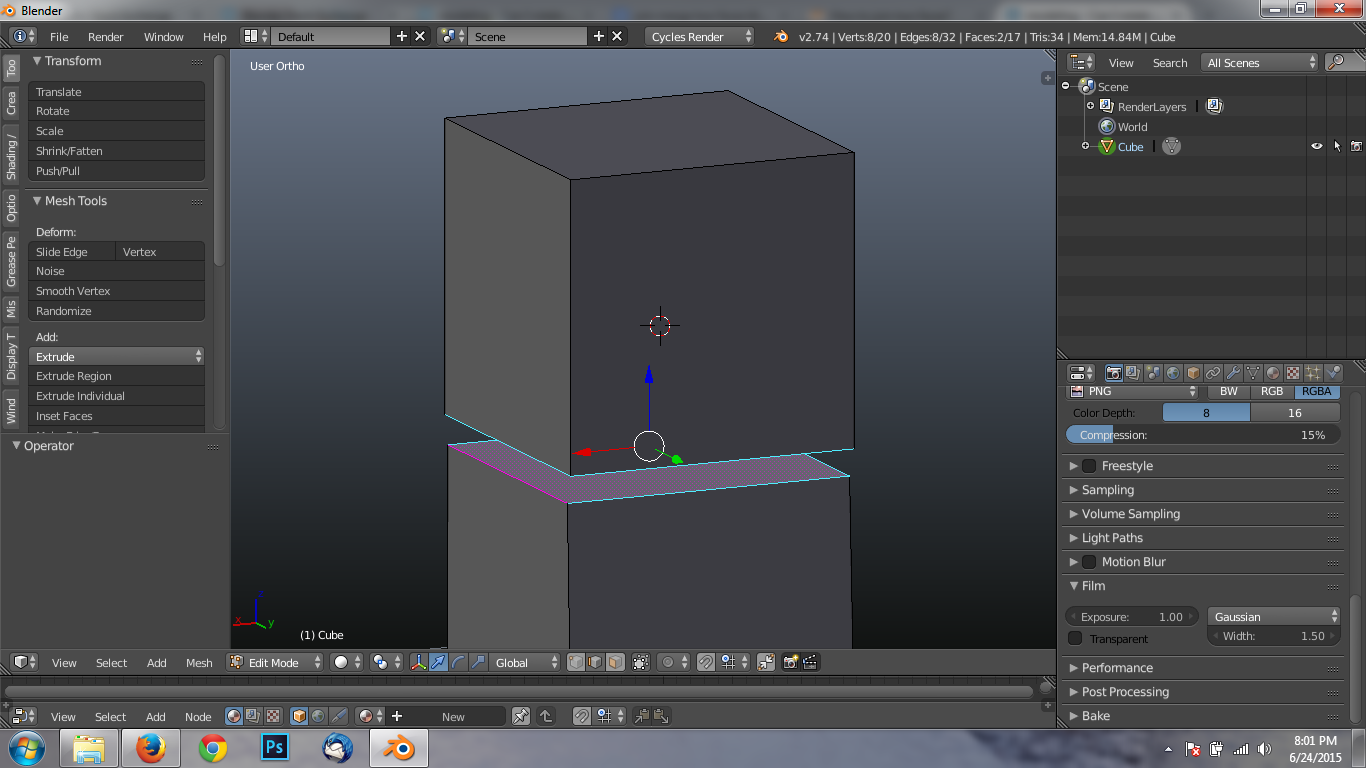
Task: Open the Global transform orientation dropdown
Action: (525, 662)
